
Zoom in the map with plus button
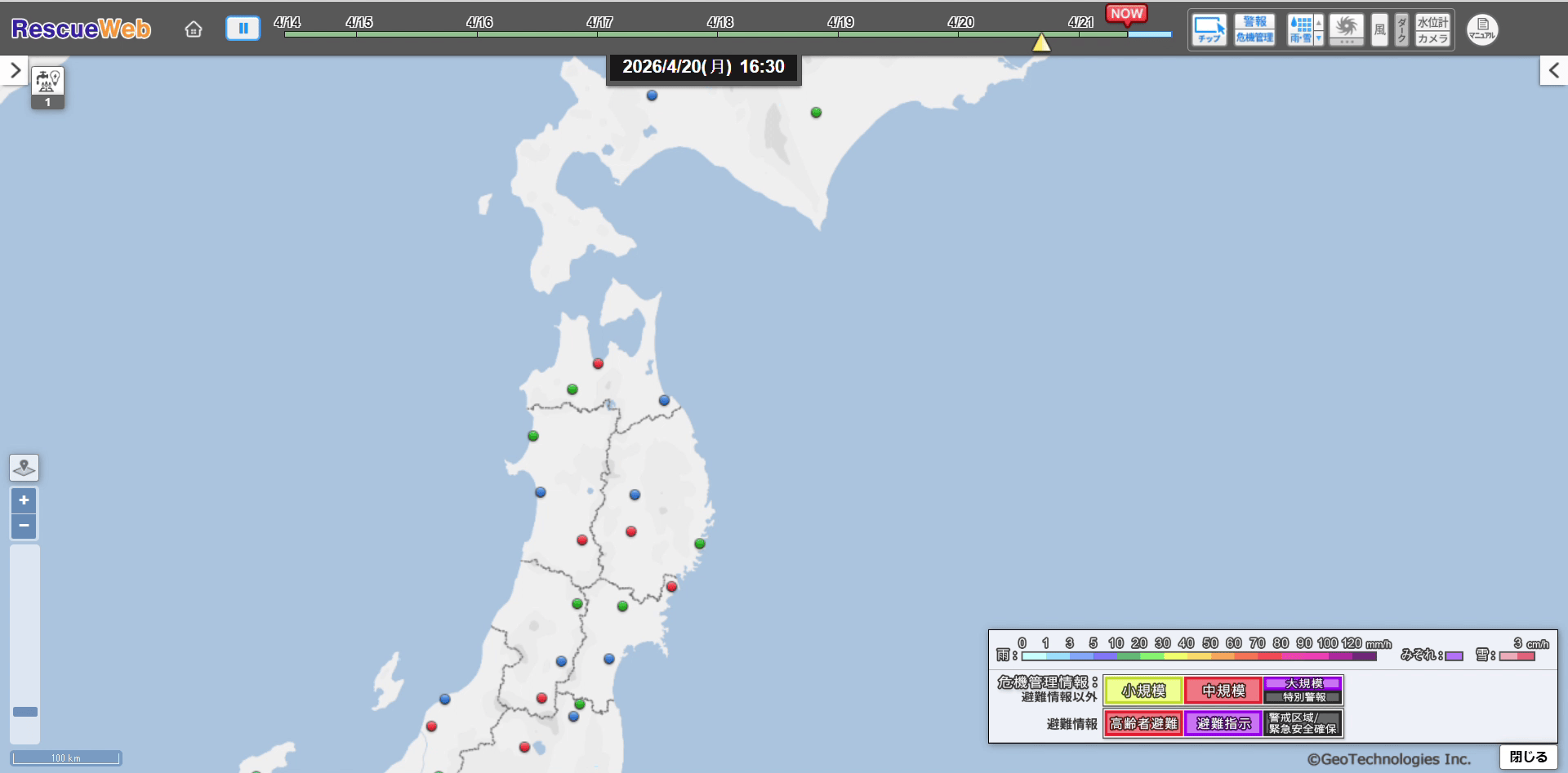(x=24, y=500)
